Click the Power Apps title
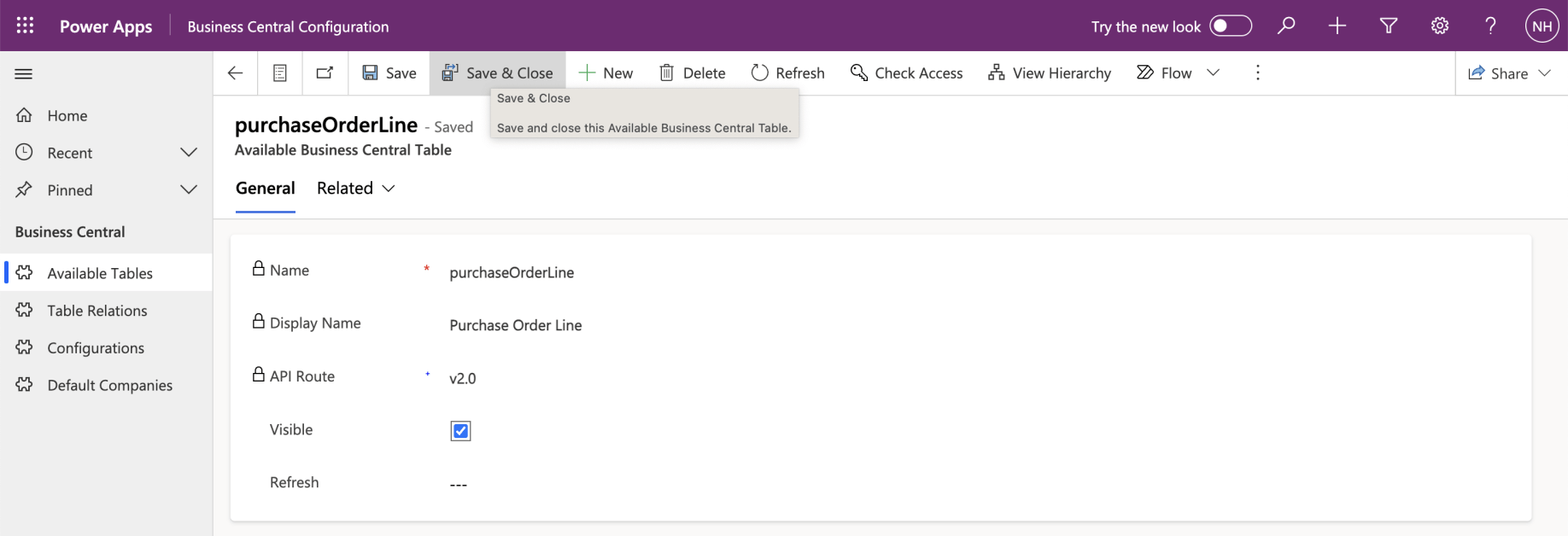1568x536 pixels. pos(106,26)
